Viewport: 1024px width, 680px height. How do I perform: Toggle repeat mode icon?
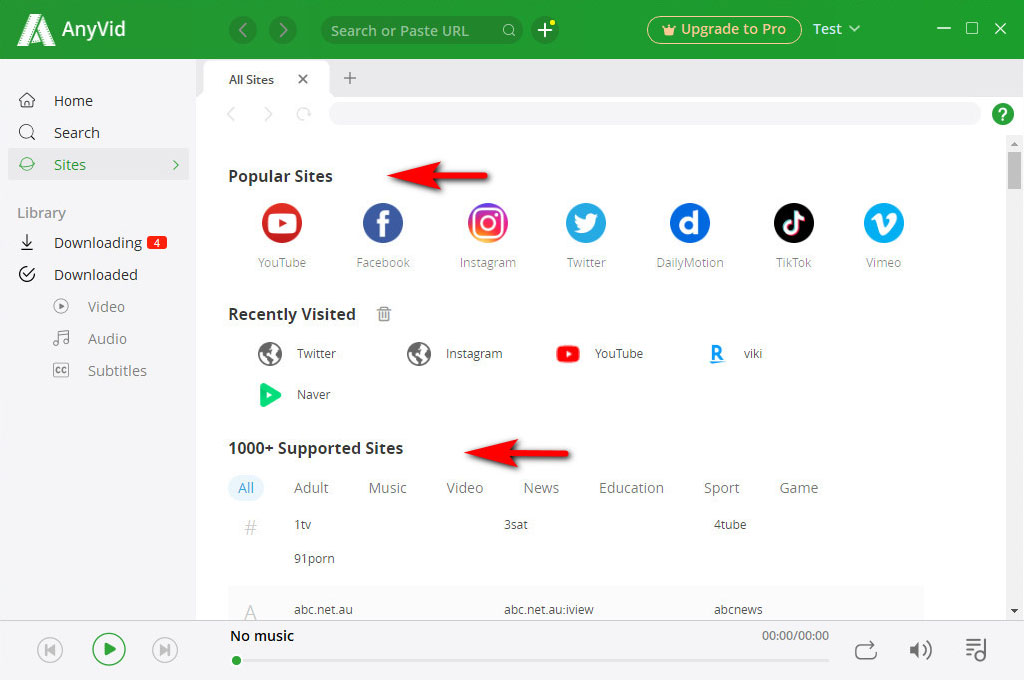click(x=865, y=650)
